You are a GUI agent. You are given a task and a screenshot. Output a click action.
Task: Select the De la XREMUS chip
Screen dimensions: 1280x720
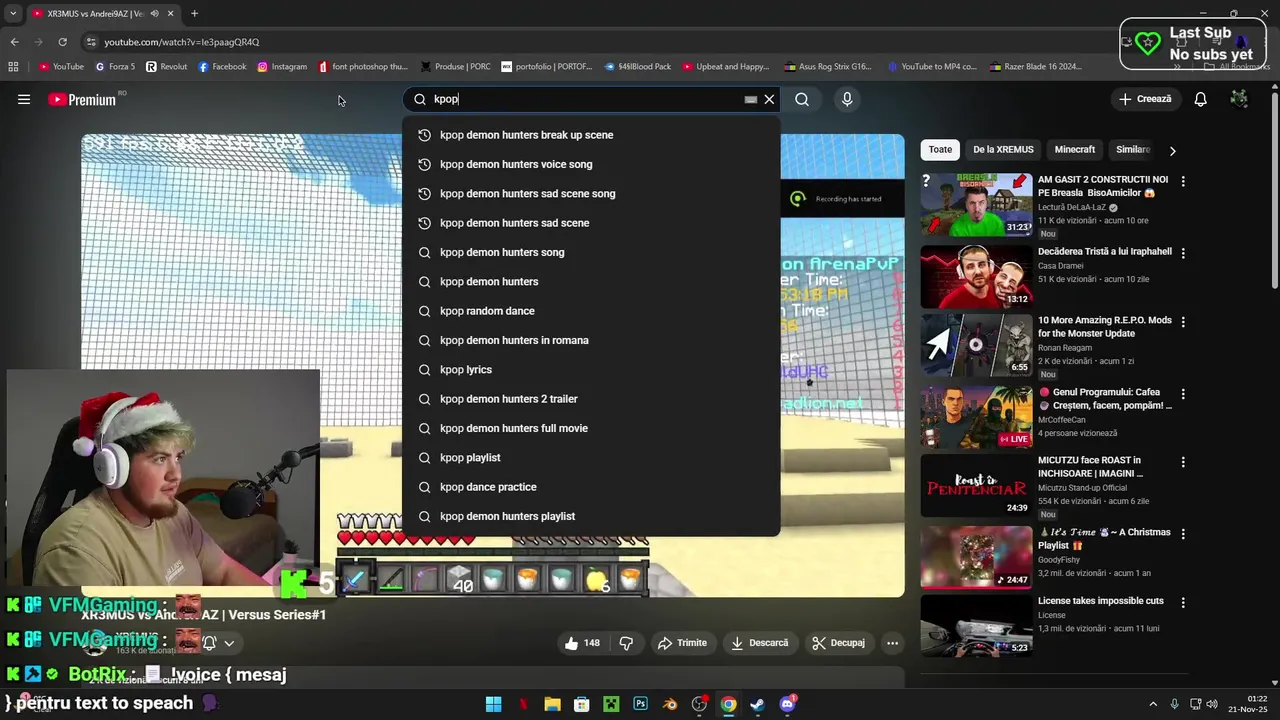point(1003,149)
